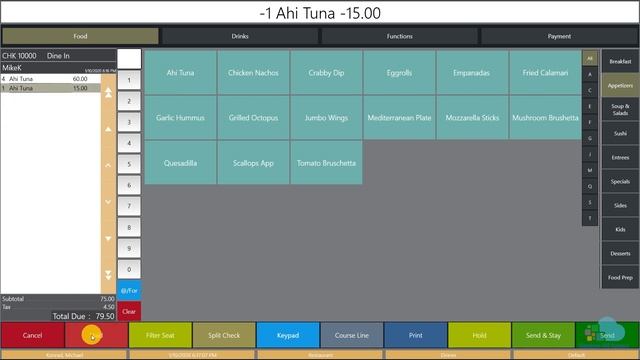Insert a Course Line
Screen dimensions: 640x360
pyautogui.click(x=352, y=335)
